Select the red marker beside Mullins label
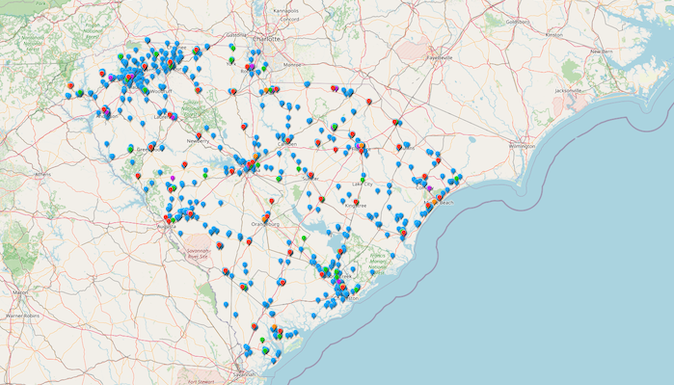The width and height of the screenshot is (674, 385). coord(399,147)
